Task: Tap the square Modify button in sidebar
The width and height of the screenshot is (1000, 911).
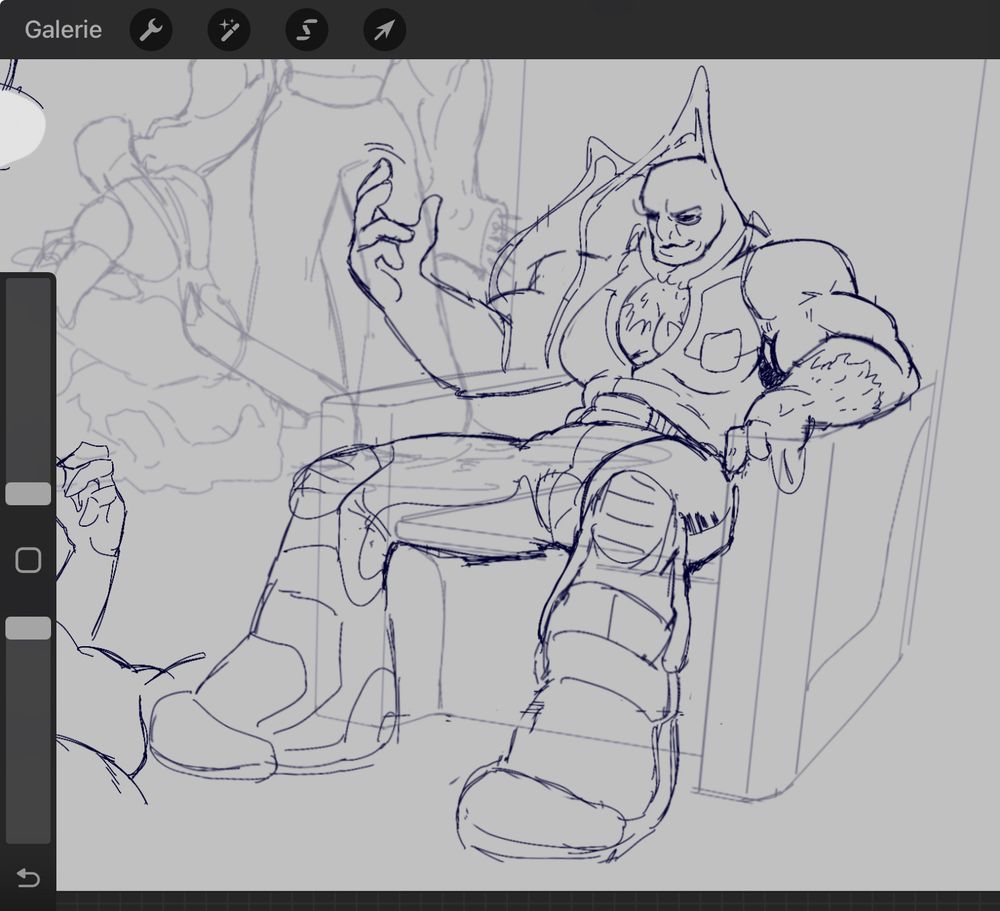Action: click(x=28, y=560)
